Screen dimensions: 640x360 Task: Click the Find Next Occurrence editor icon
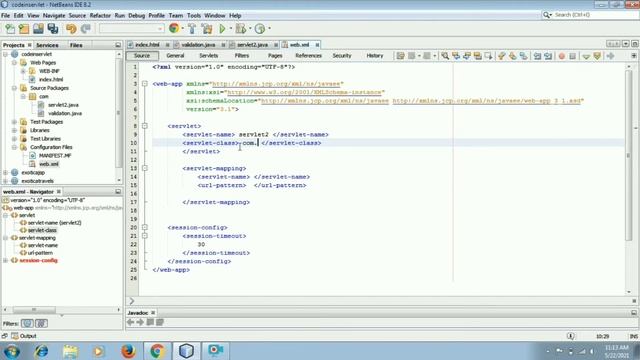pos(467,56)
